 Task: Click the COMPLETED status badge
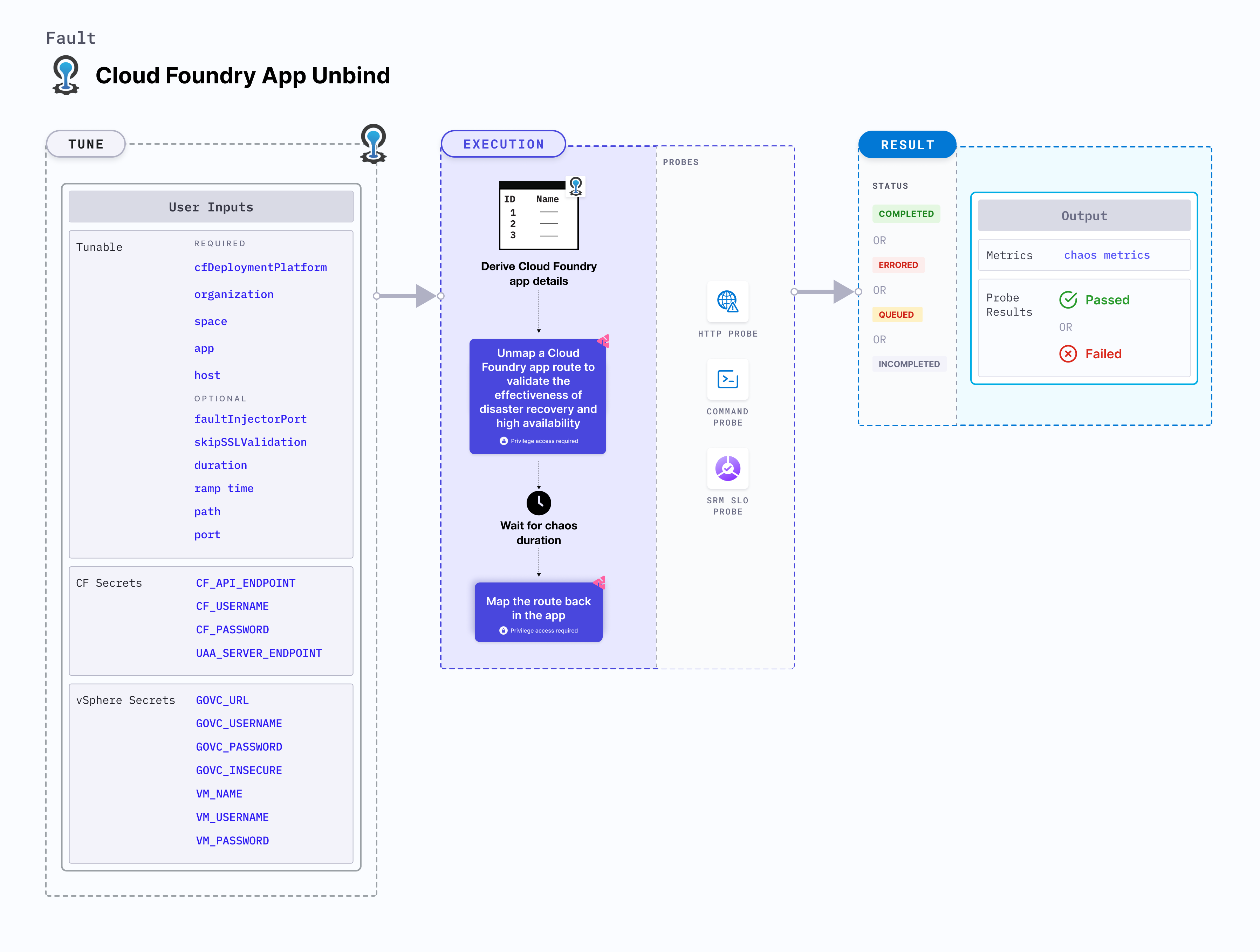[x=906, y=214]
